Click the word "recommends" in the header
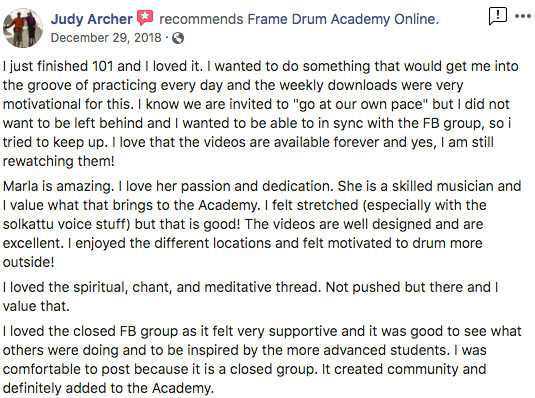Image resolution: width=535 pixels, height=398 pixels. click(x=201, y=19)
